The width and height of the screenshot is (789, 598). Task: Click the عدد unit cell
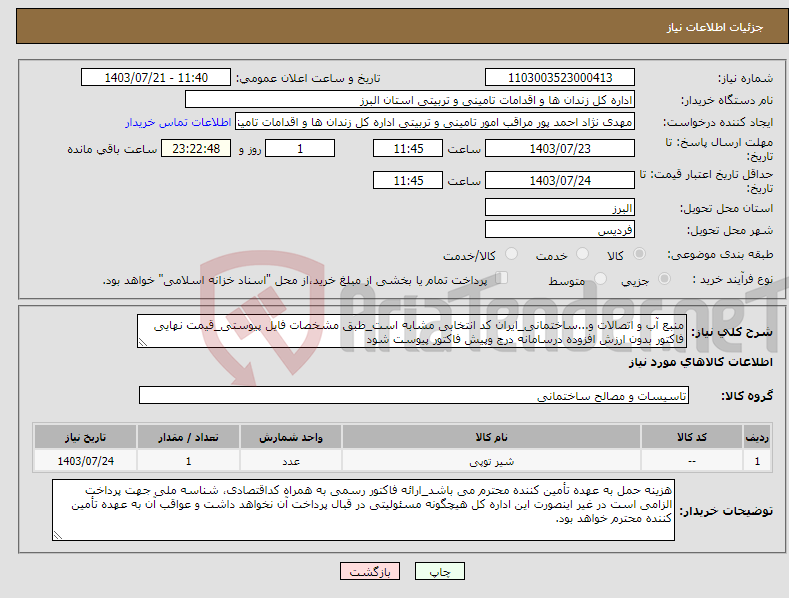(x=291, y=461)
